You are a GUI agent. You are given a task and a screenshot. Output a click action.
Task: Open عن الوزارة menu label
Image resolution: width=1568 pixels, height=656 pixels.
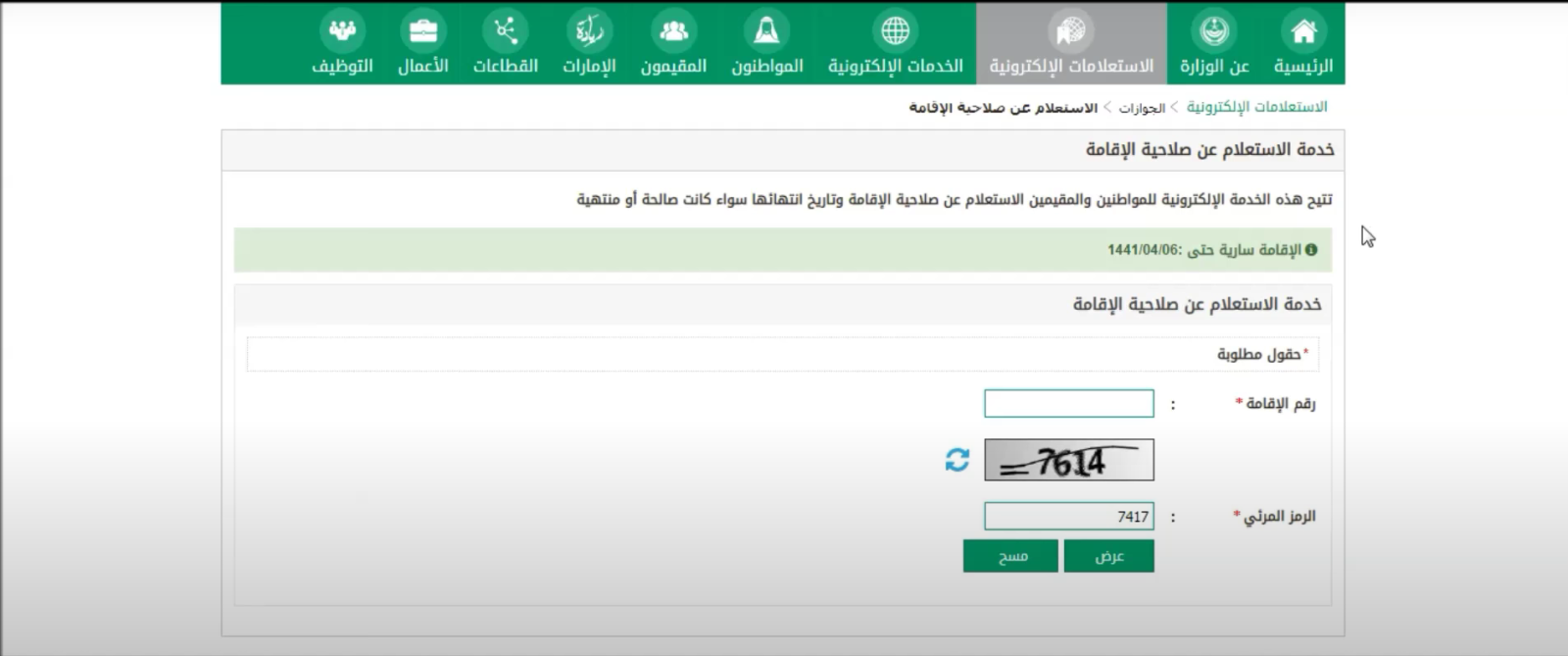pos(1214,66)
